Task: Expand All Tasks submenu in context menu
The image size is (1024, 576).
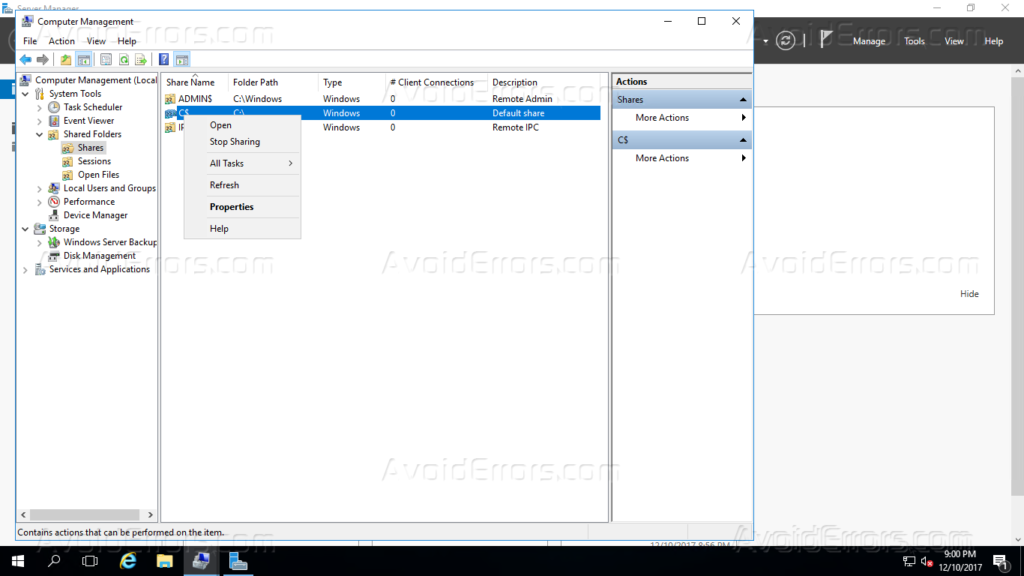Action: click(x=250, y=163)
